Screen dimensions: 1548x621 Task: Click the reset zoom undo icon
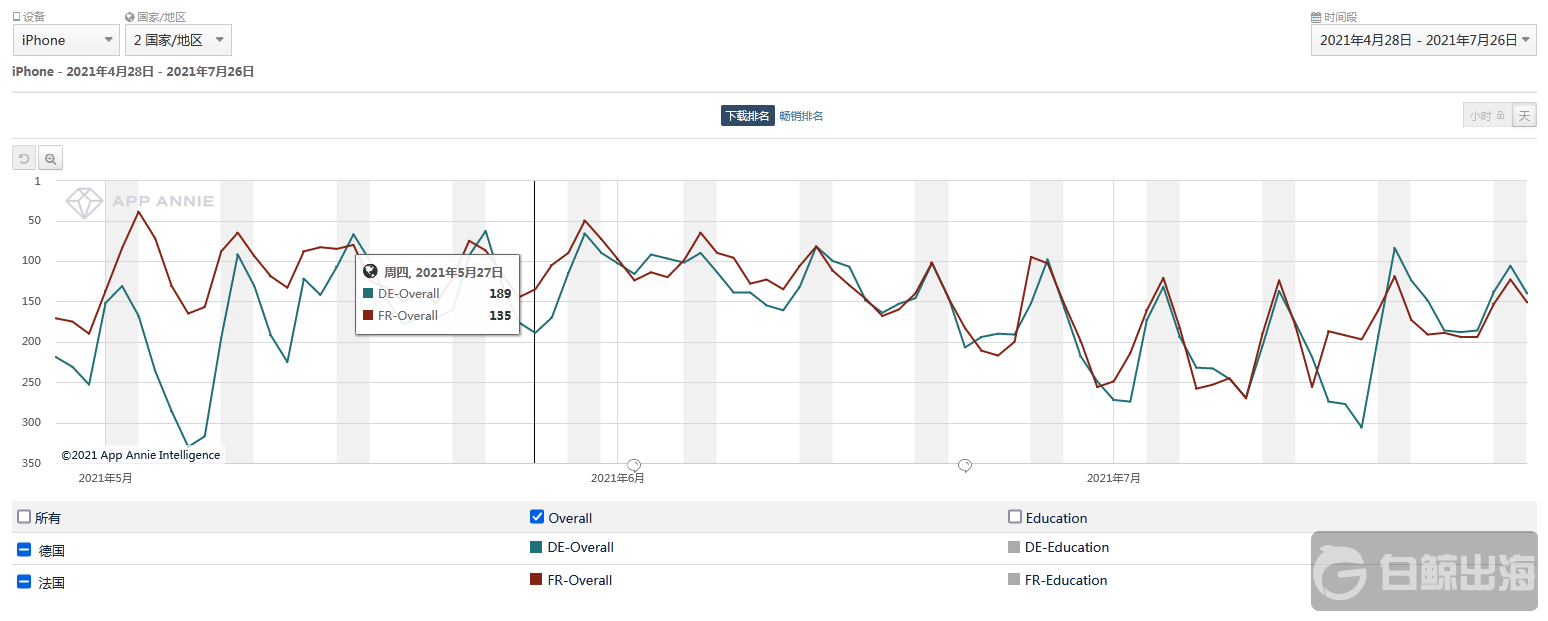tap(24, 158)
